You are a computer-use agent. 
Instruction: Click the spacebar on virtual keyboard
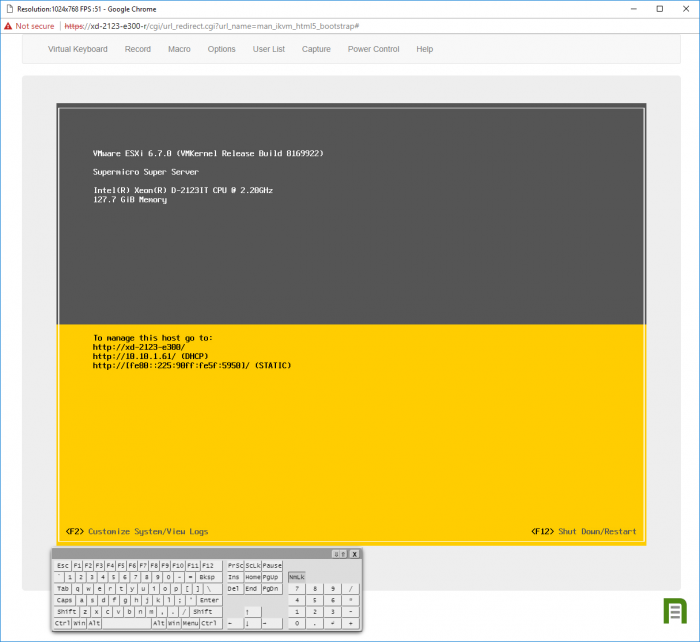[x=126, y=623]
